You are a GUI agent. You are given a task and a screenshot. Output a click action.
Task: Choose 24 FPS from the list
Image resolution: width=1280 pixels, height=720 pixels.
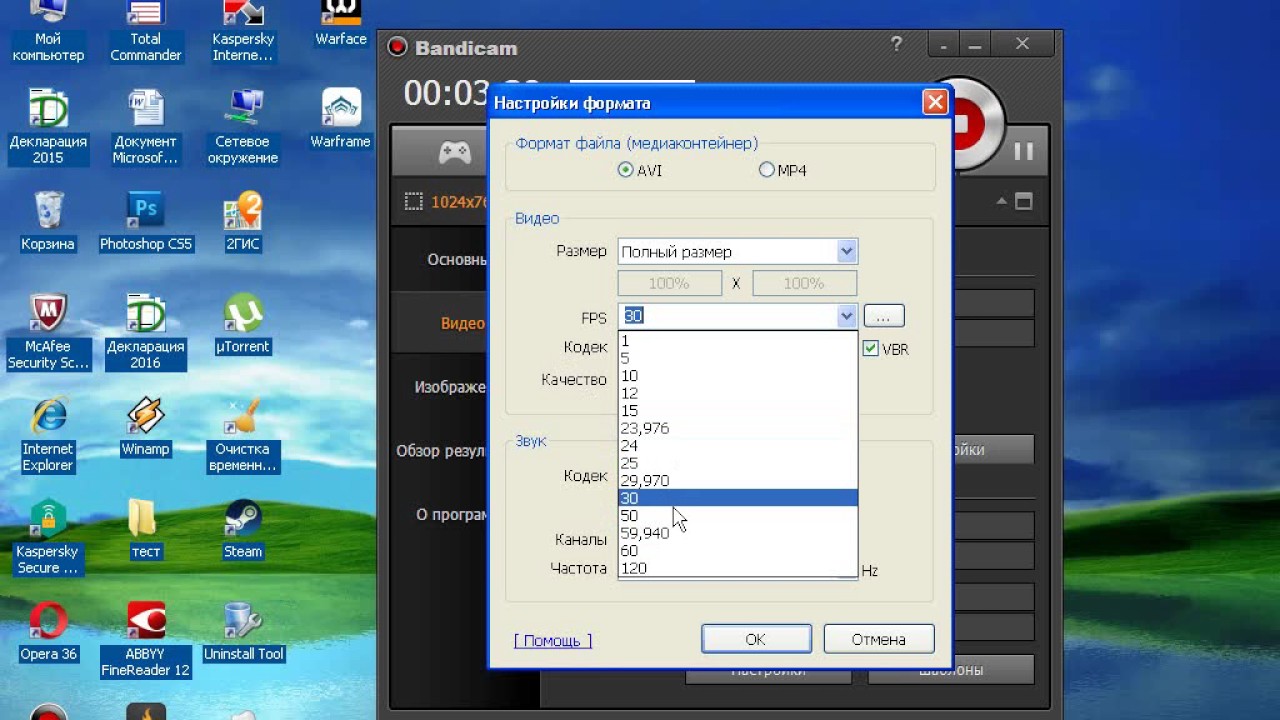point(738,446)
